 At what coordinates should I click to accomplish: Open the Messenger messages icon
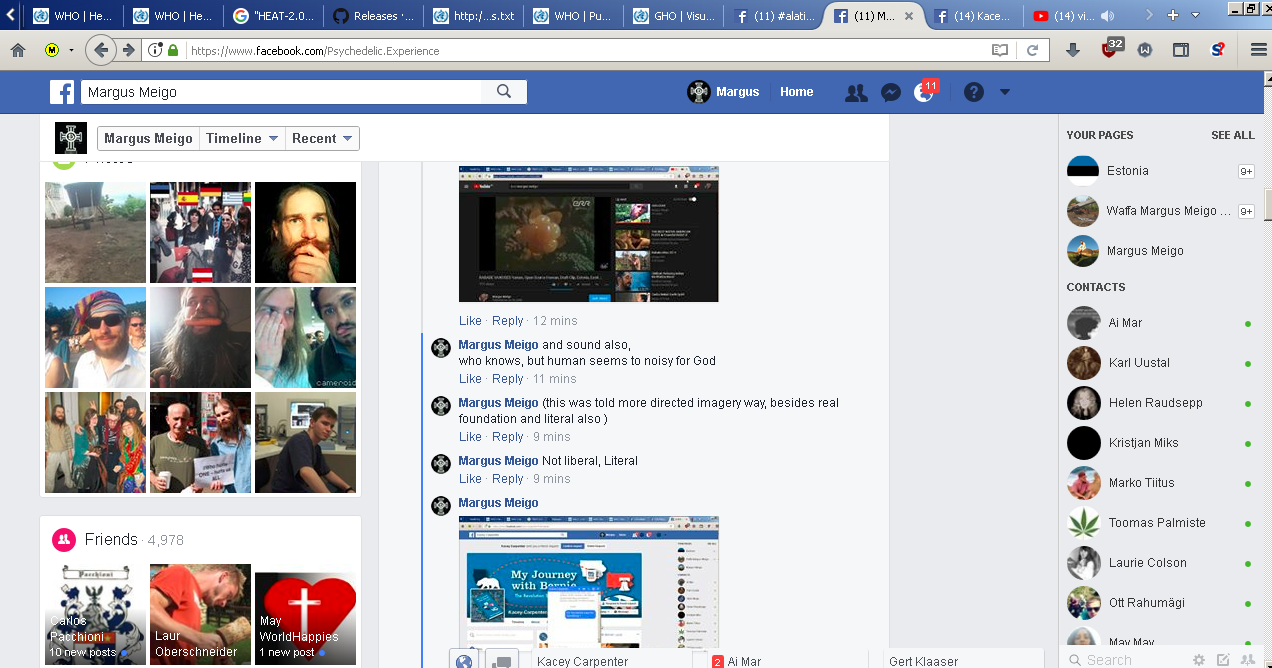click(891, 92)
